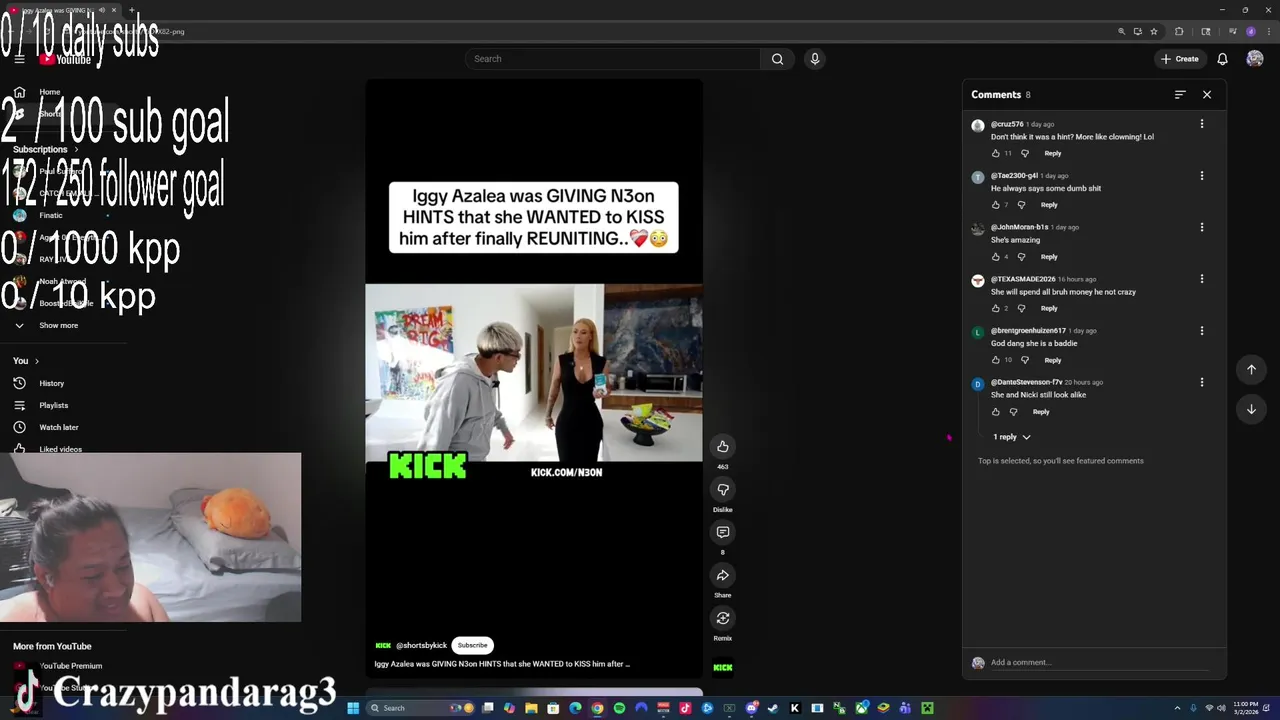
Task: Go to next Short with down arrow
Action: point(1251,409)
